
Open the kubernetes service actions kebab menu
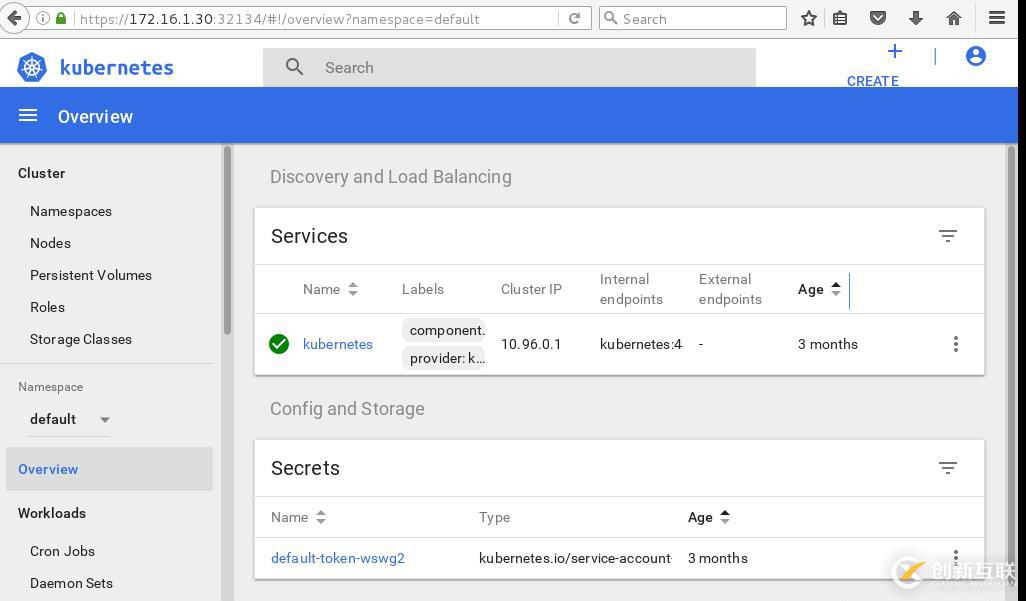click(x=956, y=344)
